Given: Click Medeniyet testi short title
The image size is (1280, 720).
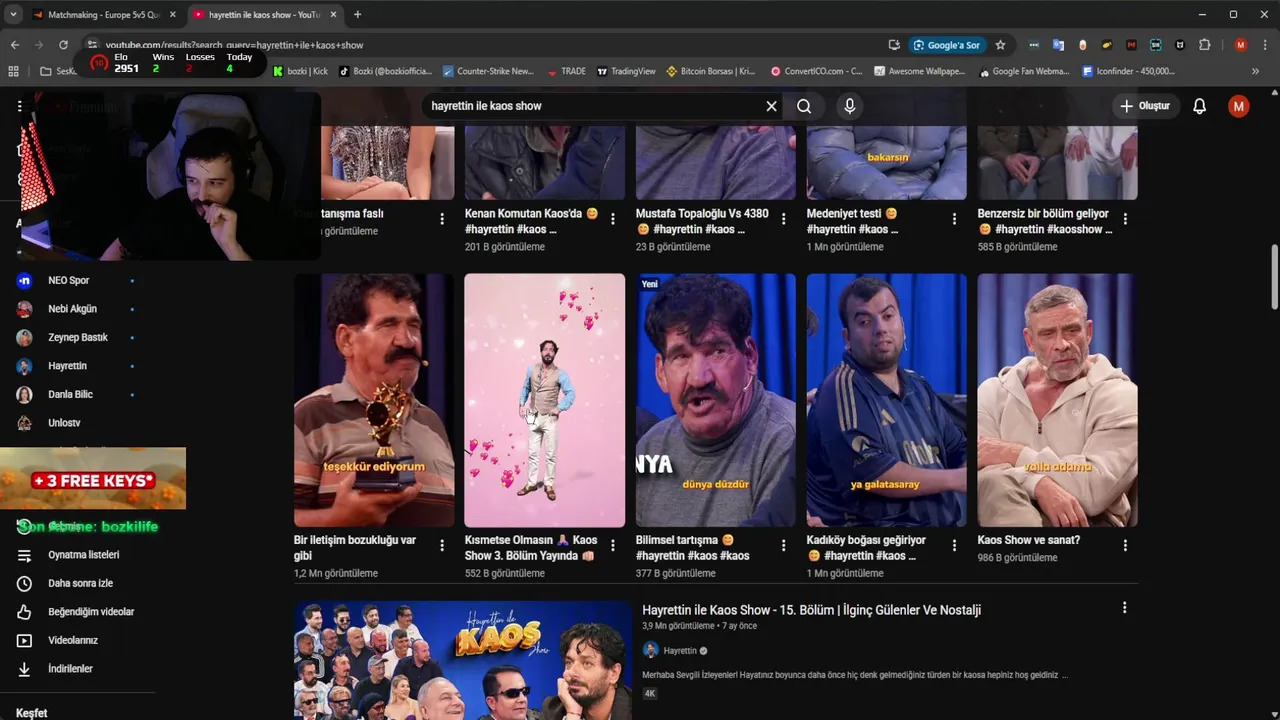Looking at the screenshot, I should click(x=852, y=221).
